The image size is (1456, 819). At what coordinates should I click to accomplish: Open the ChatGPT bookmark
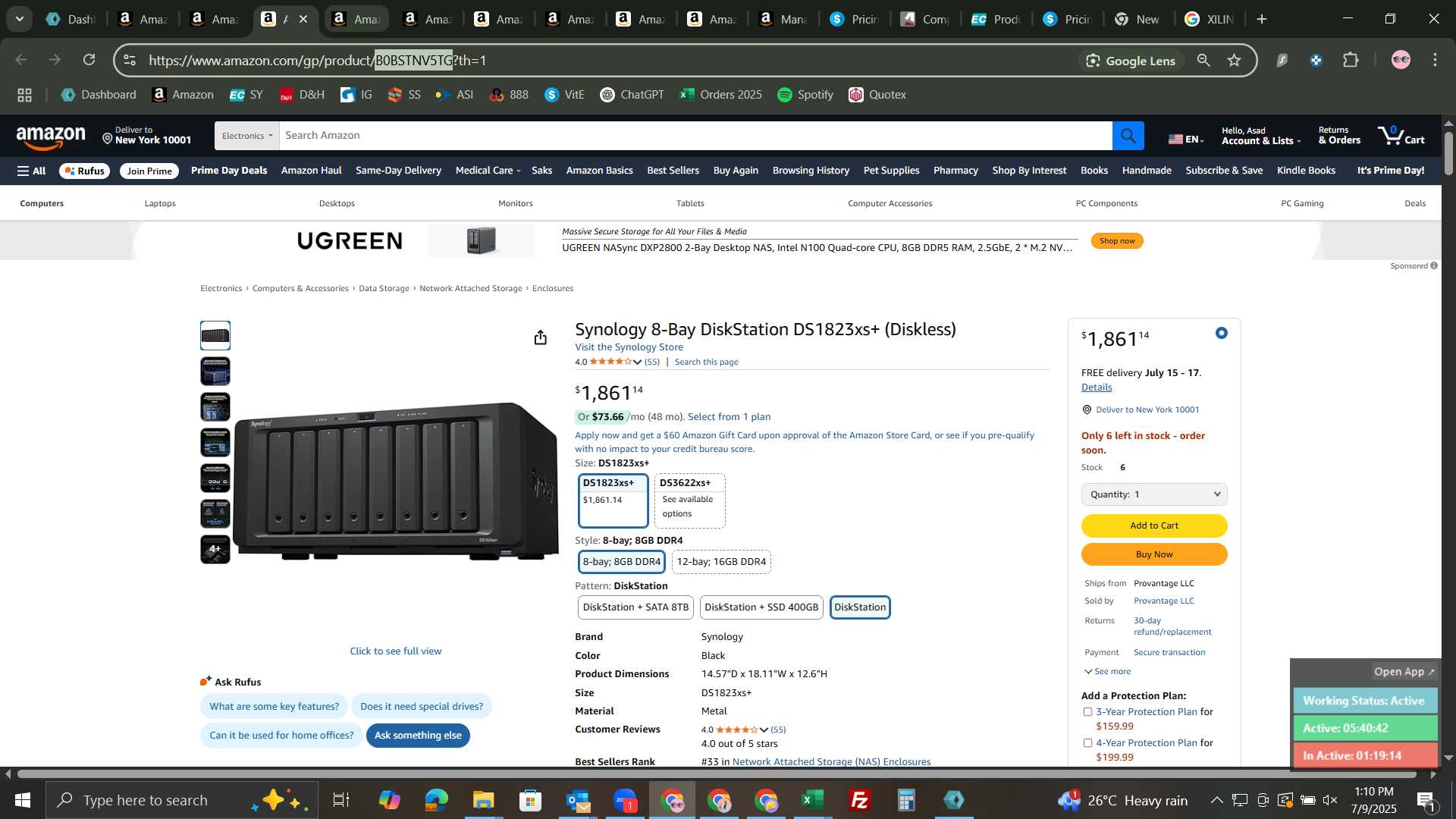pos(632,95)
